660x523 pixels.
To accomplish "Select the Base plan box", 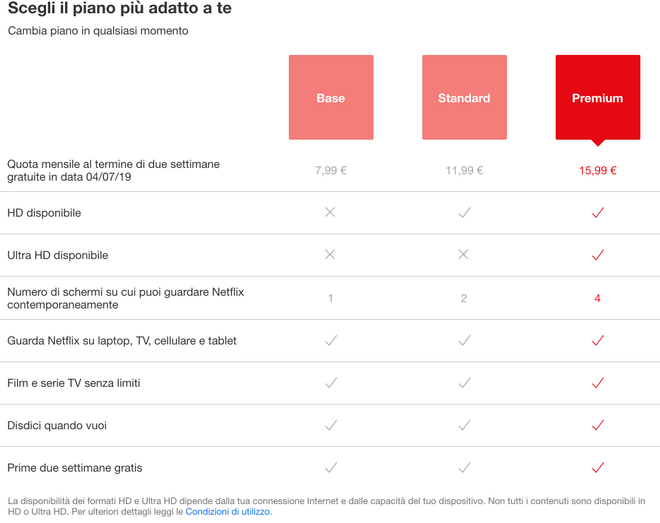I will click(331, 97).
